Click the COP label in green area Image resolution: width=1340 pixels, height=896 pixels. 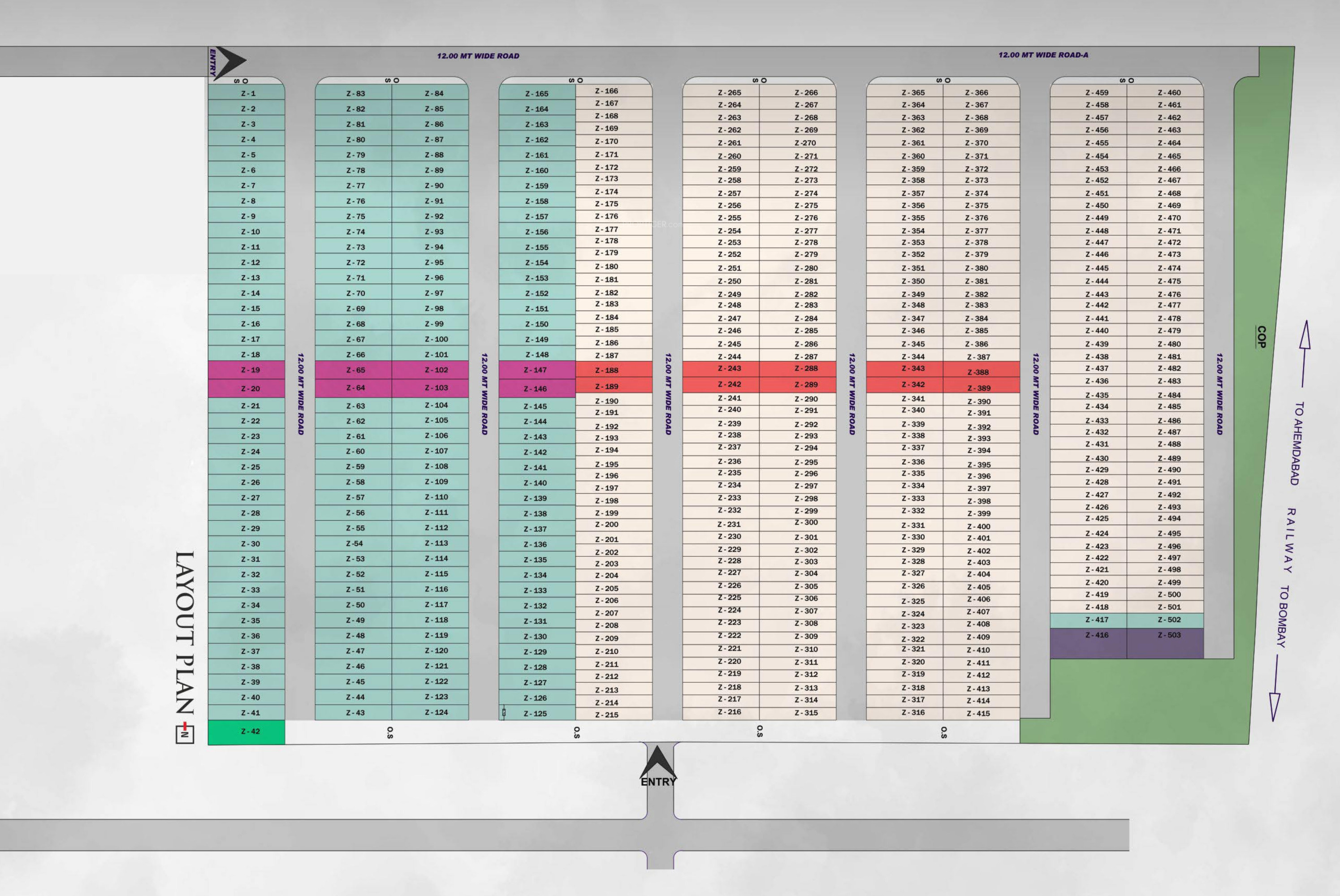click(1261, 336)
